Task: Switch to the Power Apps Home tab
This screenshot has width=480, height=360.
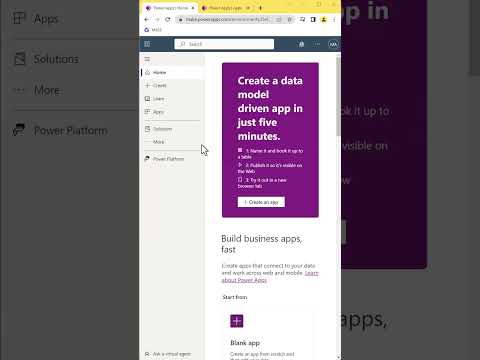Action: [x=170, y=8]
